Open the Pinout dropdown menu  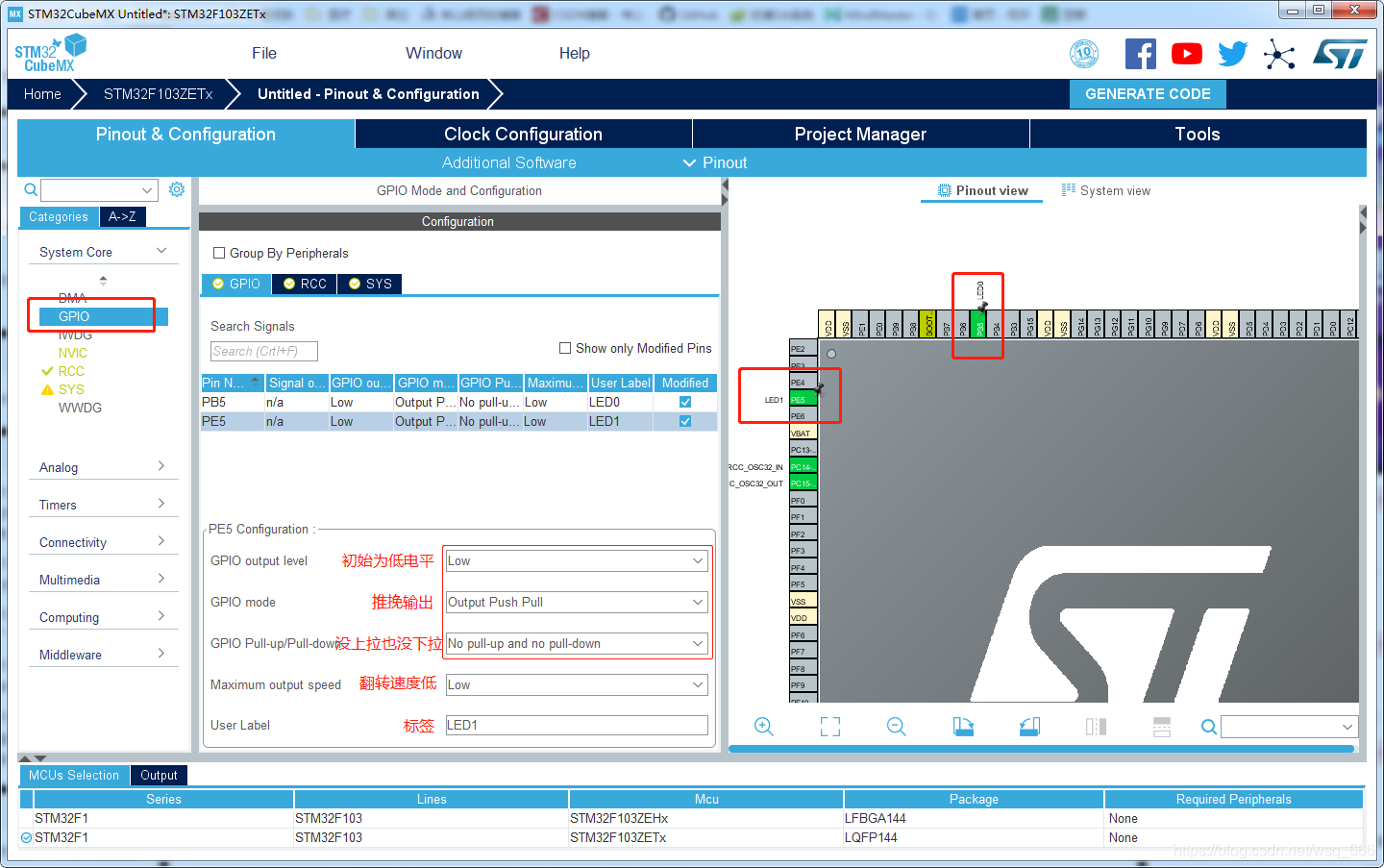(715, 162)
